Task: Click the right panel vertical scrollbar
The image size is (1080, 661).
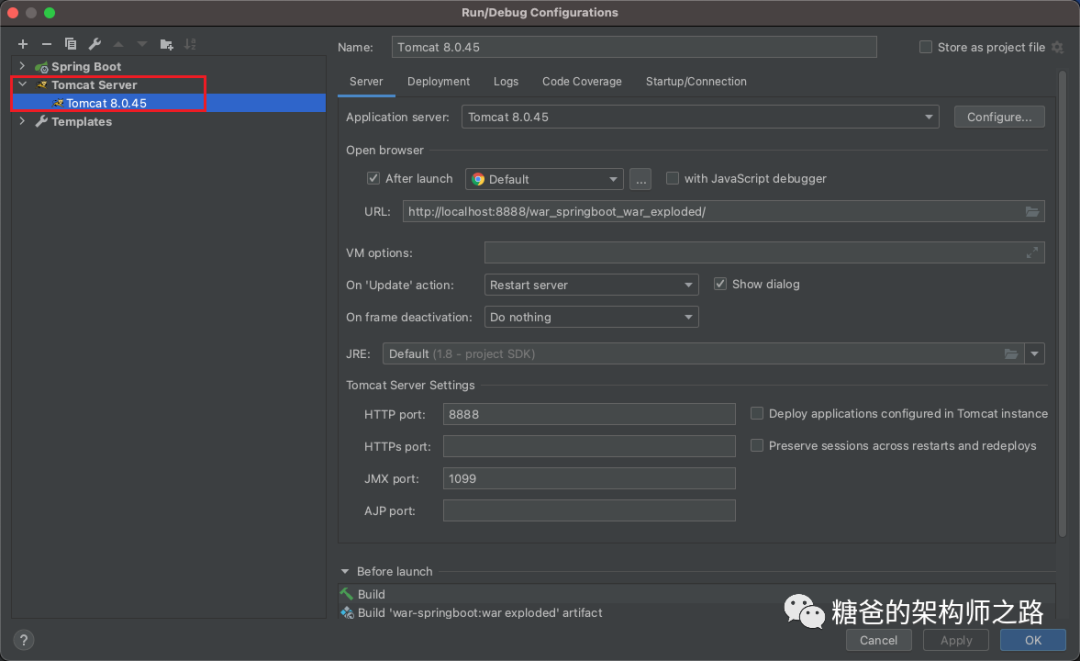Action: tap(1062, 303)
